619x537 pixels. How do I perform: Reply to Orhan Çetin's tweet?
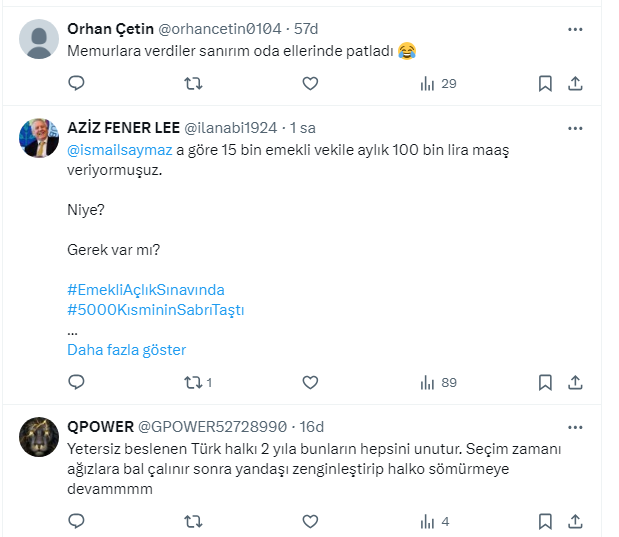76,84
